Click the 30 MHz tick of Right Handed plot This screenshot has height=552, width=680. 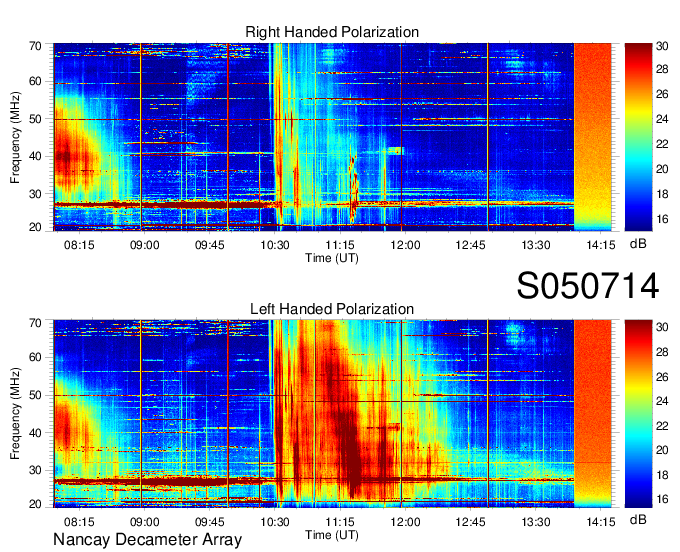(35, 194)
